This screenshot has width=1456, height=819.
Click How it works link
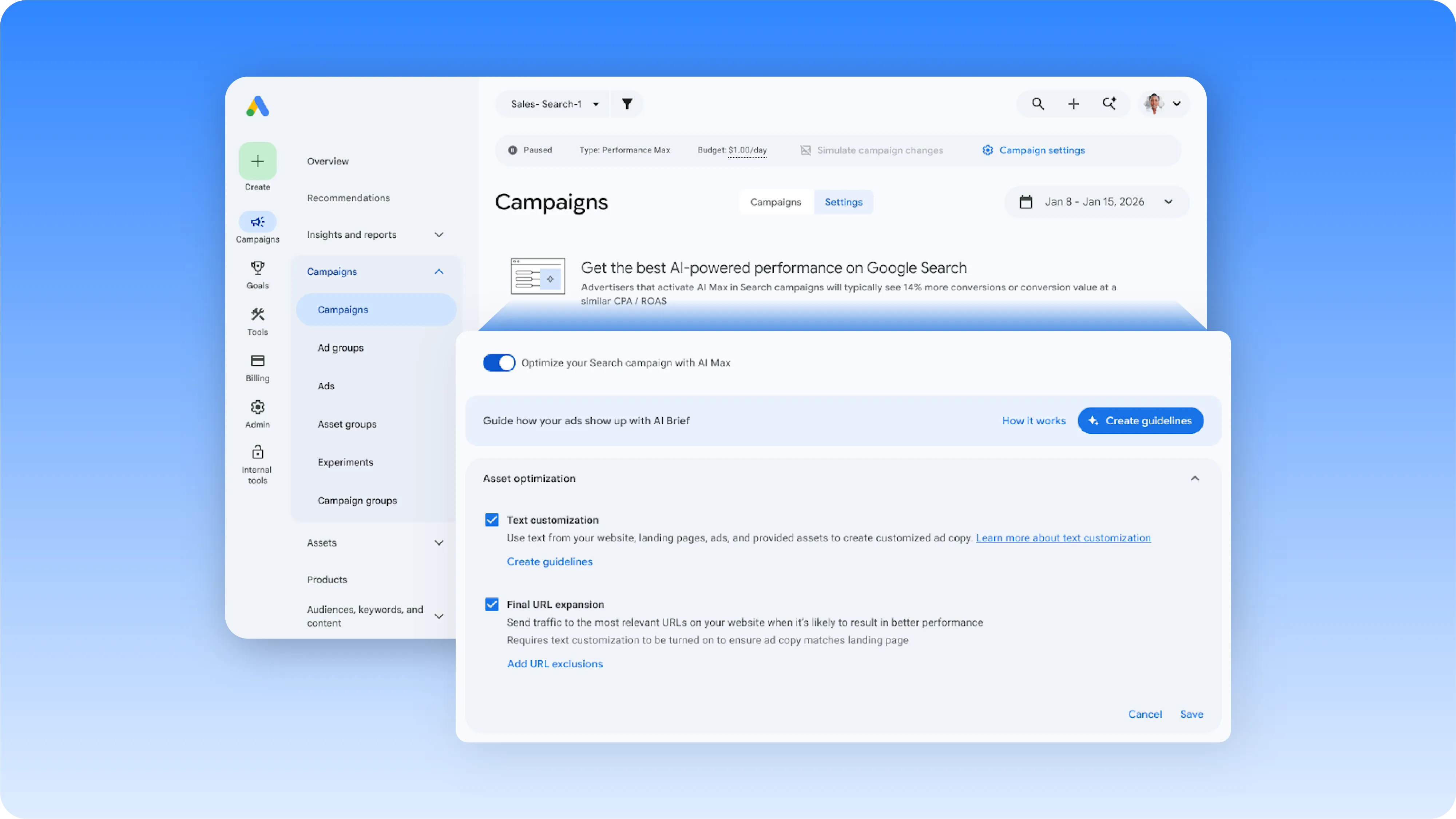coord(1034,421)
